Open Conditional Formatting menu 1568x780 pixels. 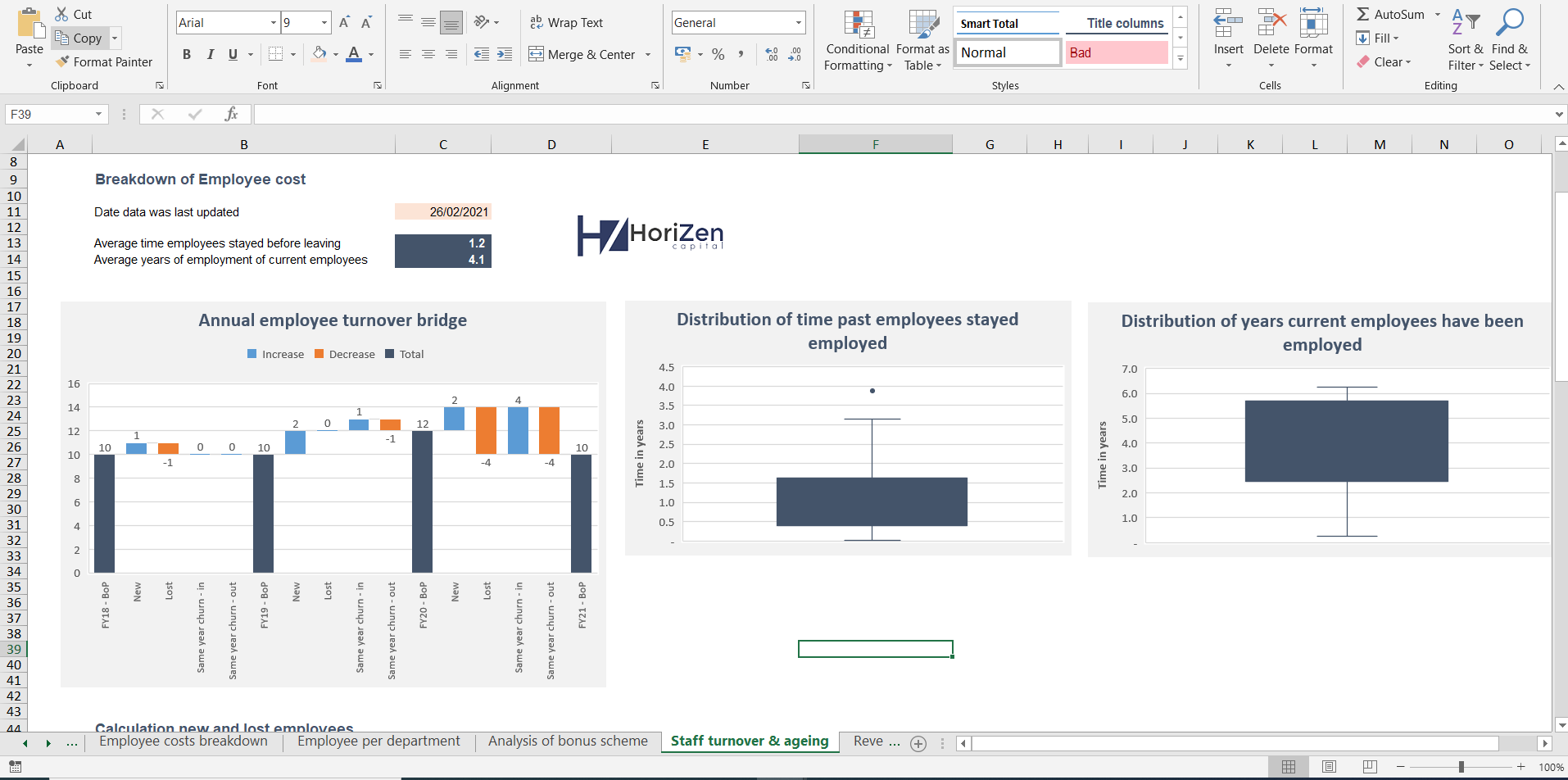[x=858, y=41]
